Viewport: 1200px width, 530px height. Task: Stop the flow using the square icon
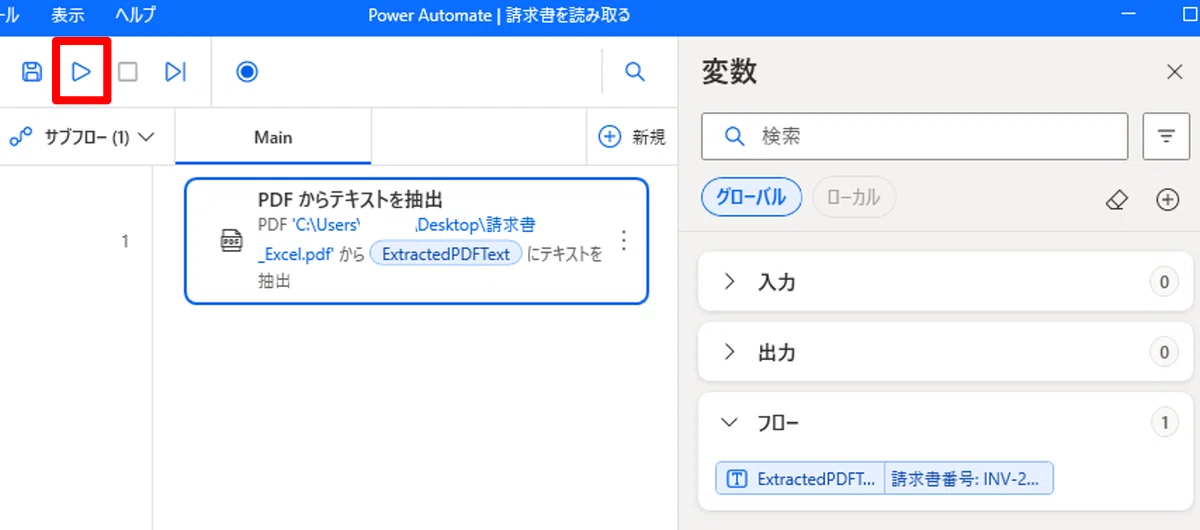pos(128,71)
